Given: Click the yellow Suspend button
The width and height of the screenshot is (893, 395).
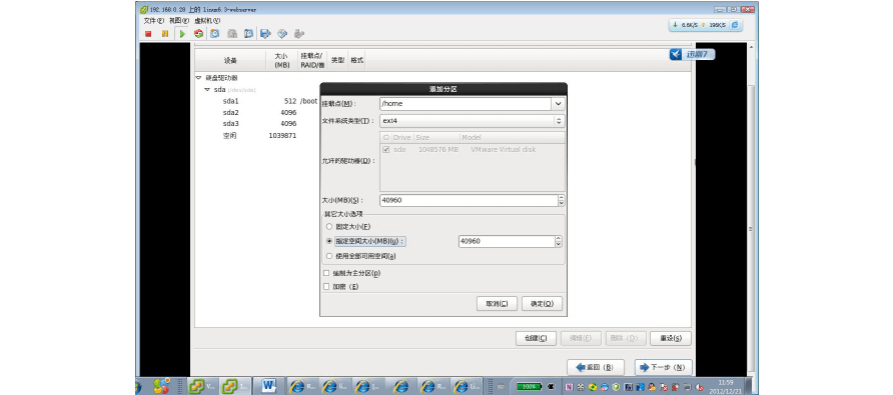Looking at the screenshot, I should pos(165,34).
